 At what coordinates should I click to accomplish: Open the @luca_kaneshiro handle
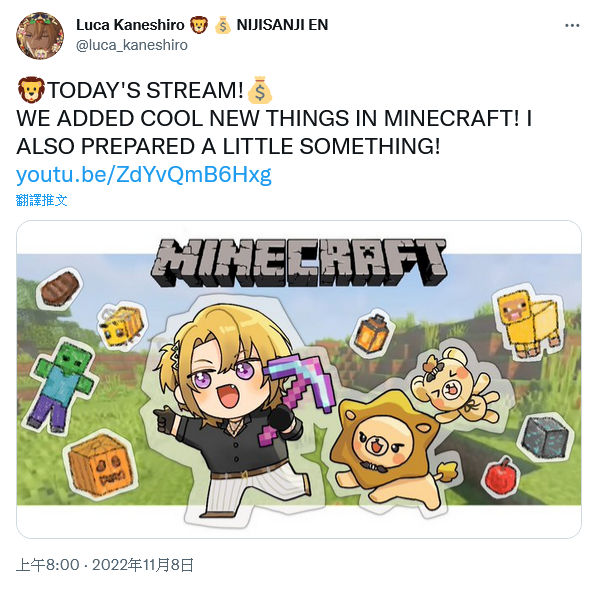[132, 45]
